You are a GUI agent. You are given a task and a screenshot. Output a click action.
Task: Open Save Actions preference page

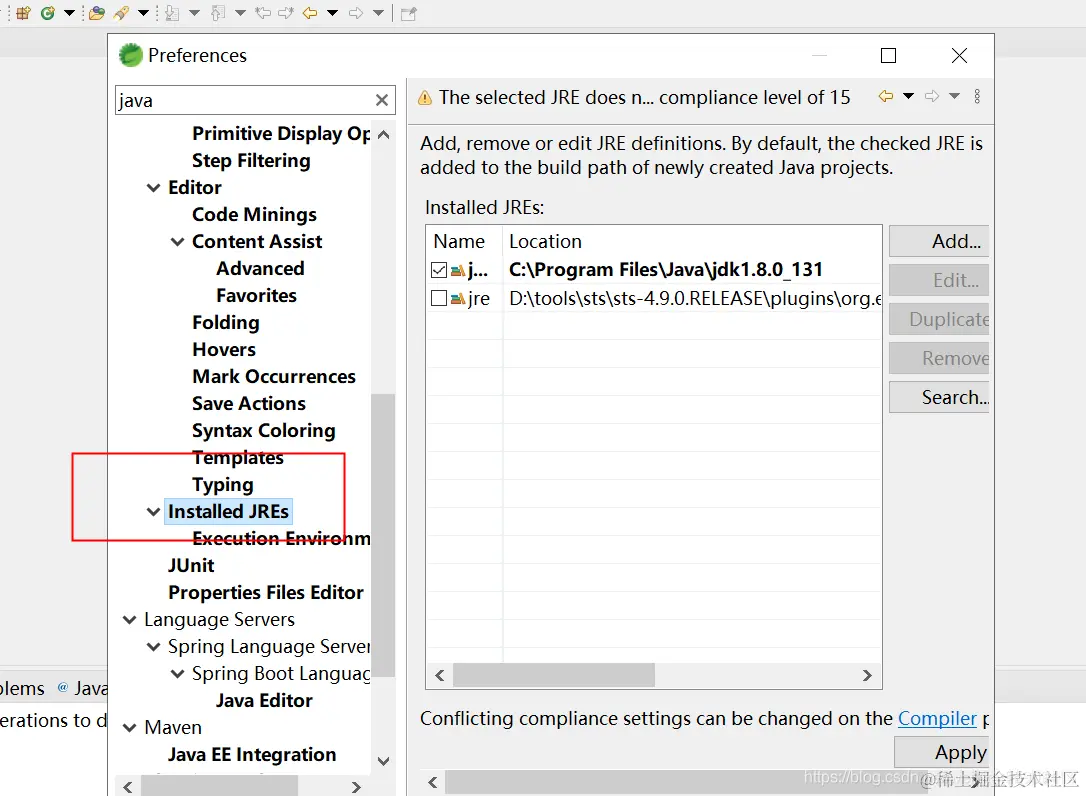pyautogui.click(x=249, y=404)
